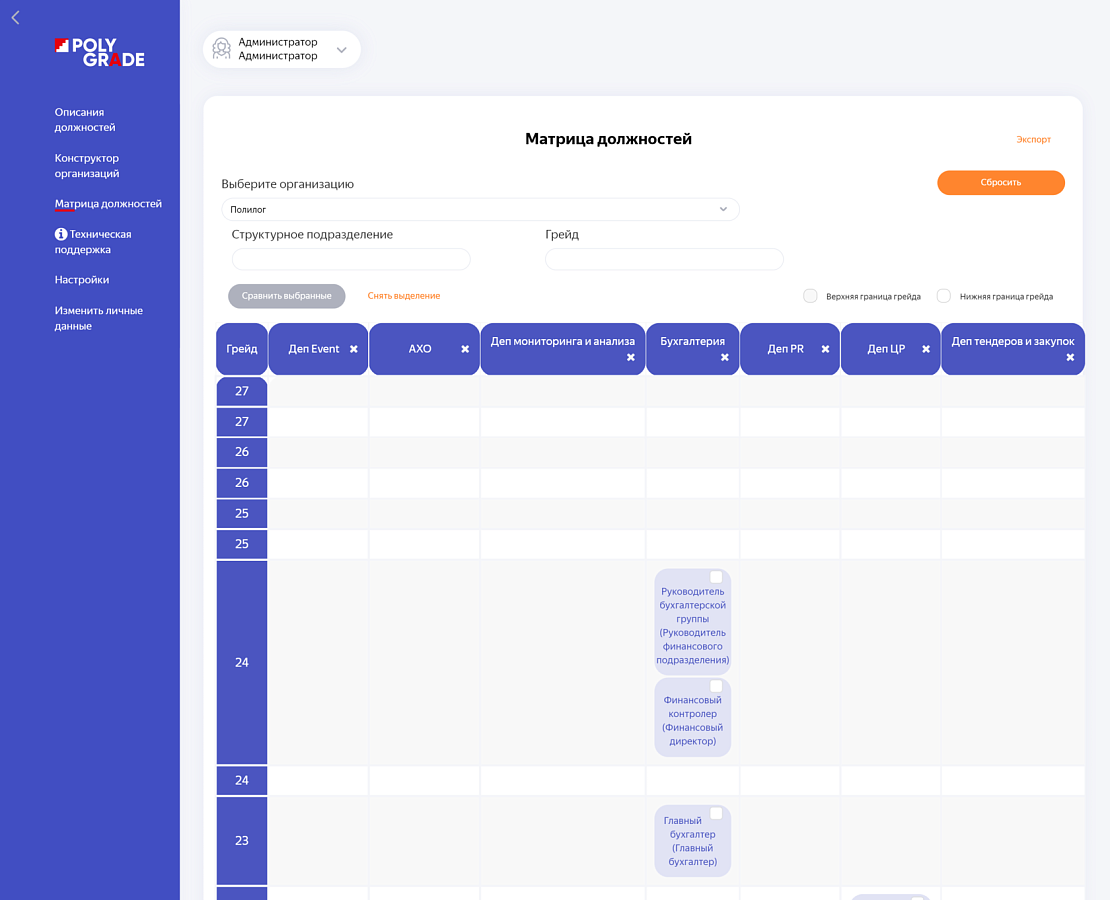This screenshot has height=900, width=1110.
Task: Click the Экспорт link
Action: pos(1034,139)
